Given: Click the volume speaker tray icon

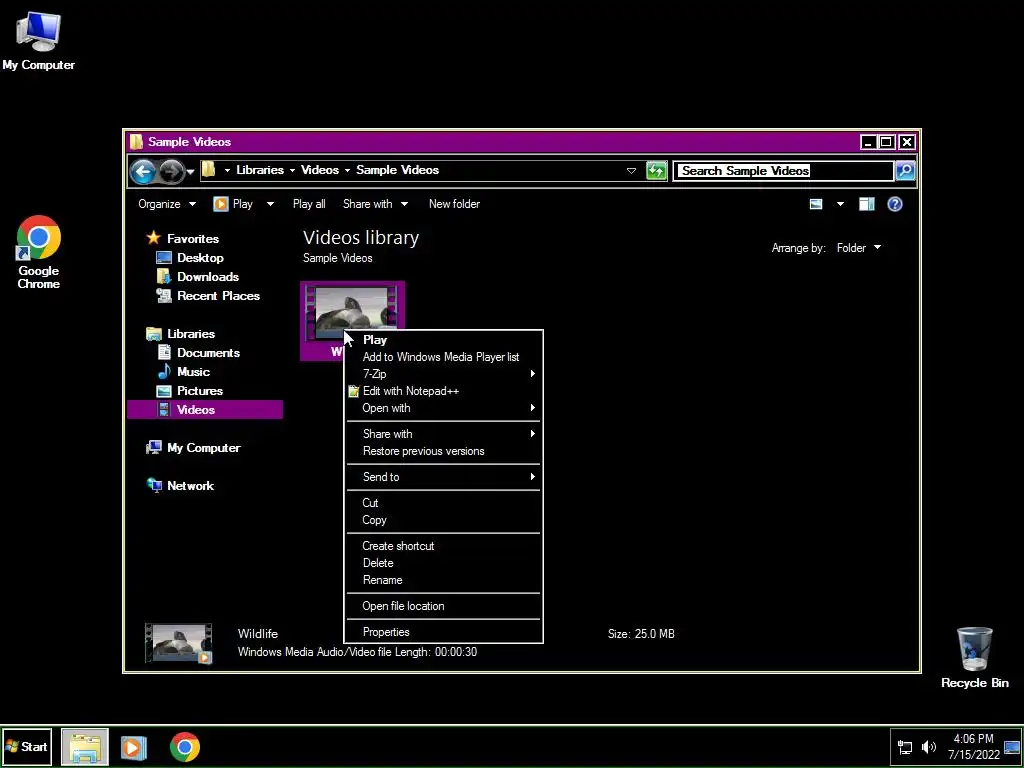Looking at the screenshot, I should click(928, 747).
